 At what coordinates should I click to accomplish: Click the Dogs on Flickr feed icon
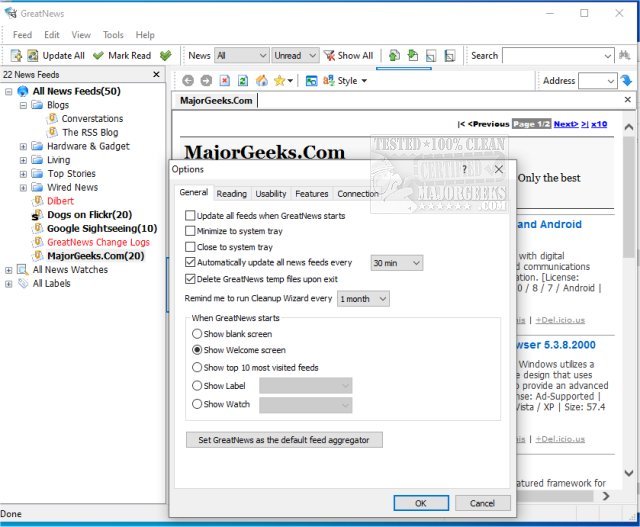38,215
